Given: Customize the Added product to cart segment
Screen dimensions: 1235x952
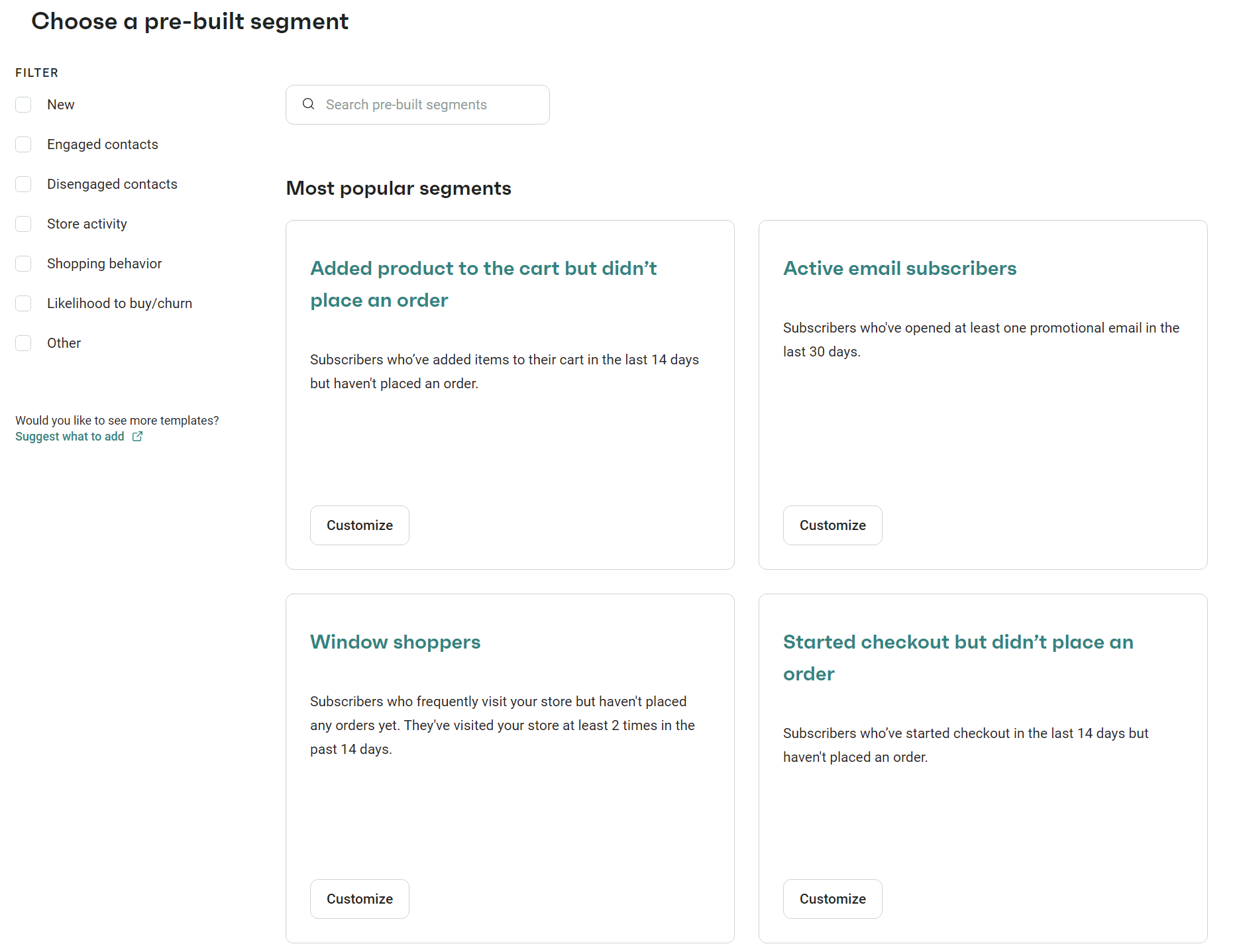Looking at the screenshot, I should [x=359, y=525].
